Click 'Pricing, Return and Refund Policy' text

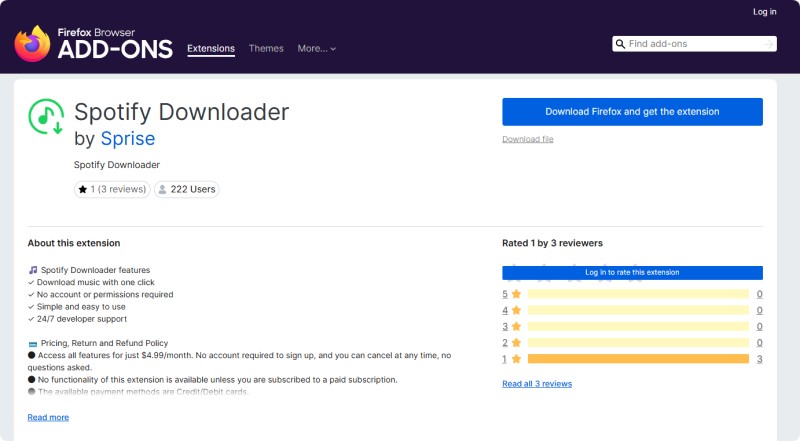pyautogui.click(x=104, y=343)
